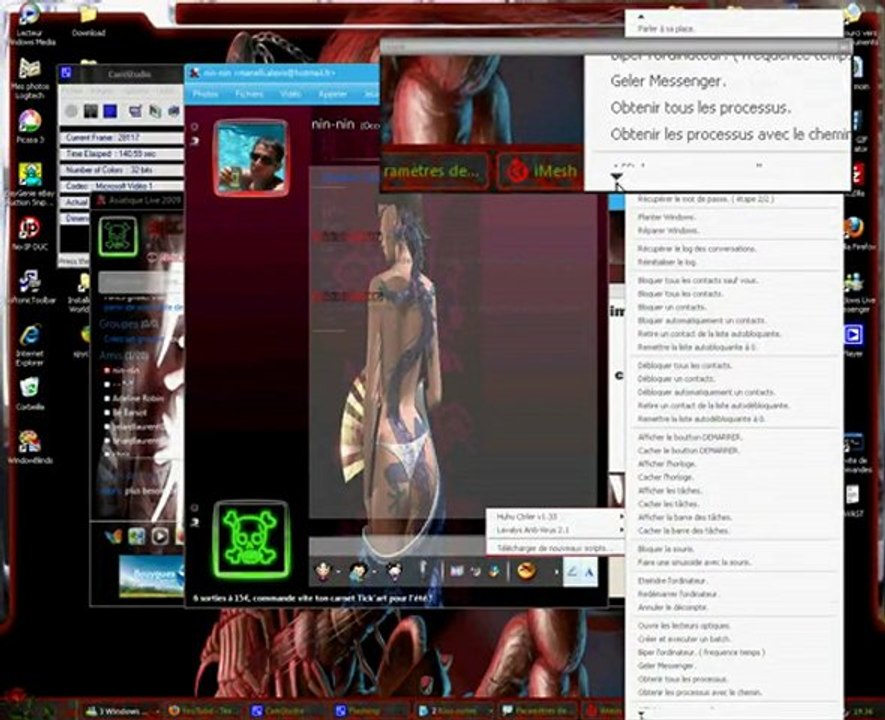Viewport: 885px width, 720px height.
Task: Click scroll-up arrow at top of long menu
Action: pyautogui.click(x=641, y=17)
